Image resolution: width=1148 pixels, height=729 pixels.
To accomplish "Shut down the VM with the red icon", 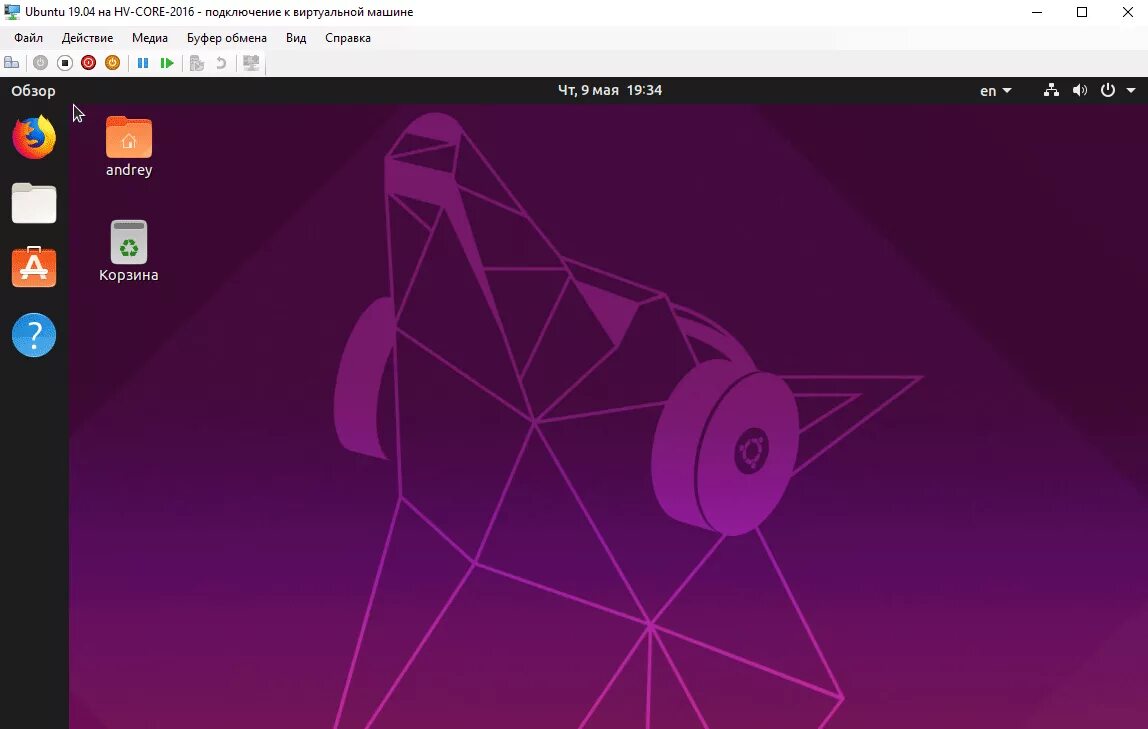I will pos(89,63).
